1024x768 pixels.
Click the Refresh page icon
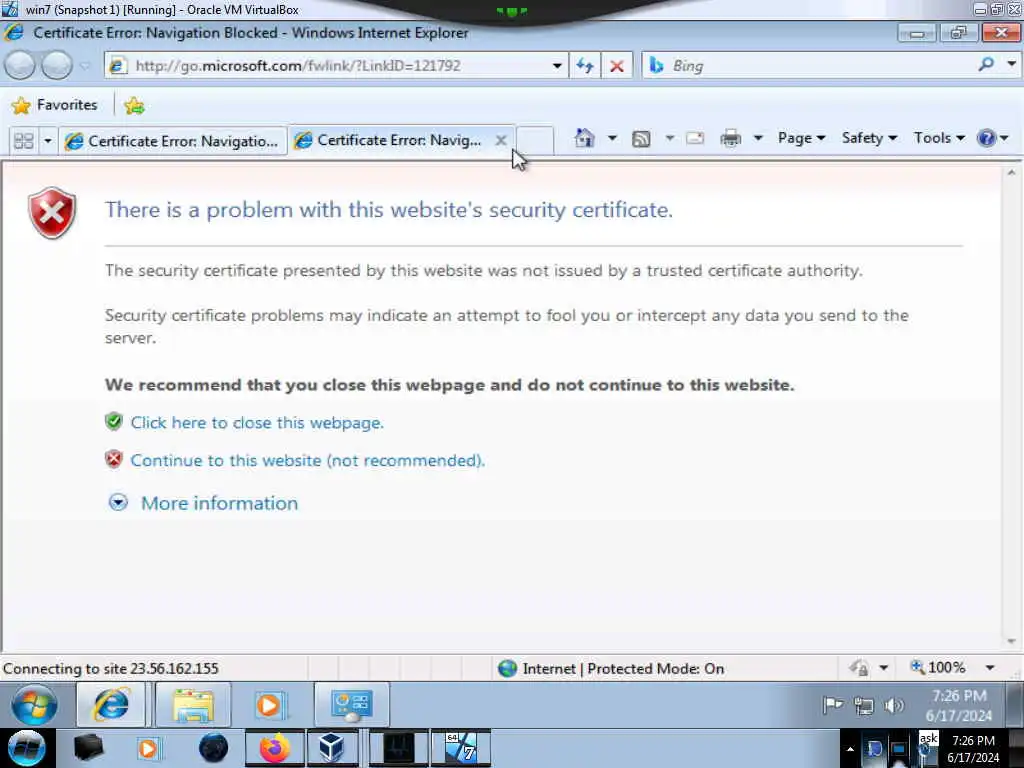pos(584,66)
